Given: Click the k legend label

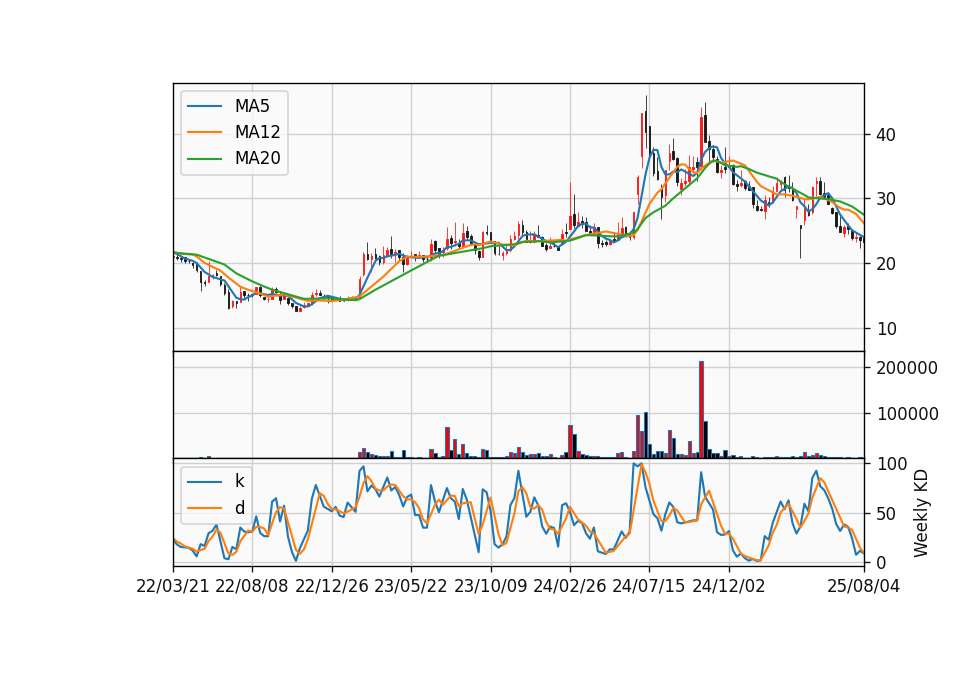Looking at the screenshot, I should tap(239, 481).
